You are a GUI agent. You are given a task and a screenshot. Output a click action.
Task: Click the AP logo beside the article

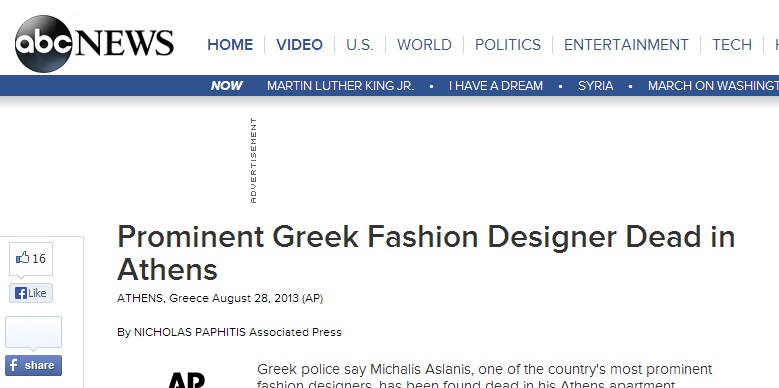(187, 380)
